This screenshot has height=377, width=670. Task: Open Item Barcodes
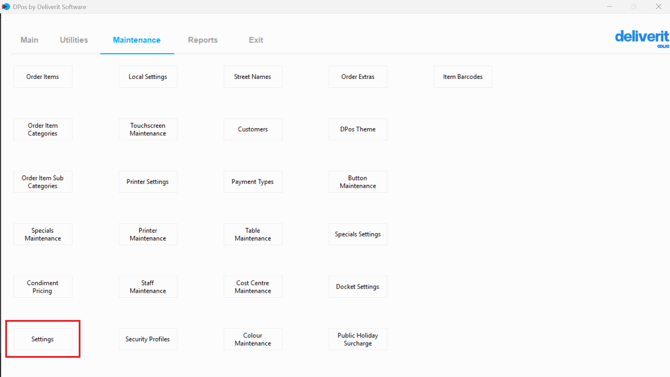coord(463,77)
